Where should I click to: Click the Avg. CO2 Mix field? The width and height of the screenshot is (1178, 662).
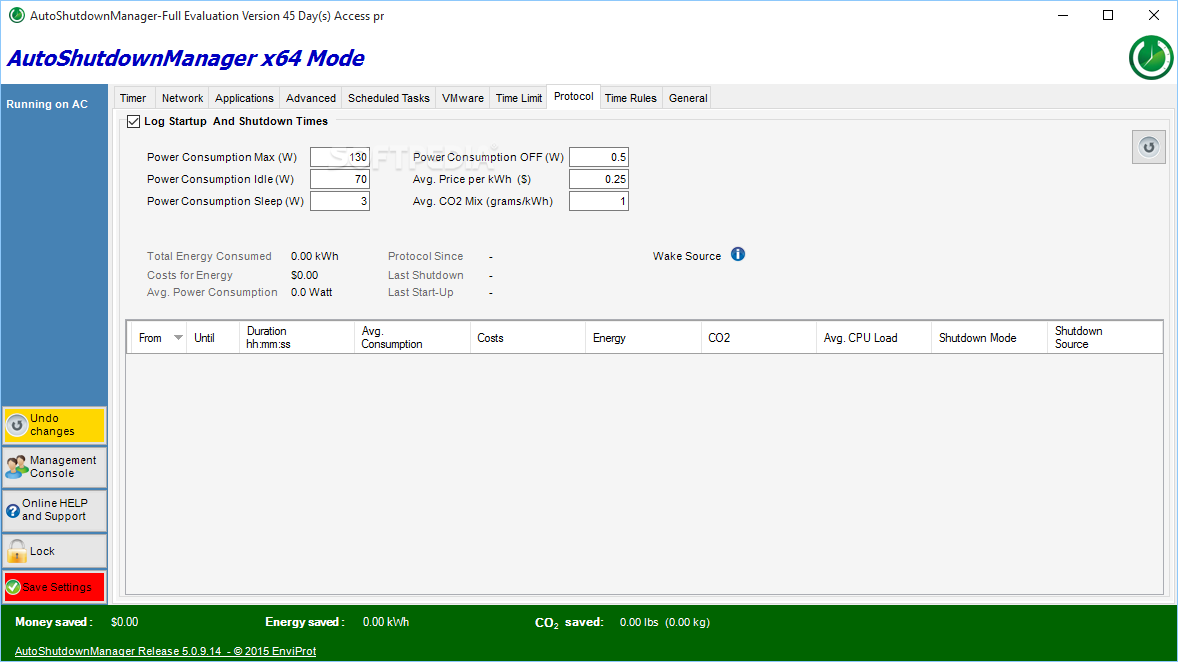click(x=599, y=201)
